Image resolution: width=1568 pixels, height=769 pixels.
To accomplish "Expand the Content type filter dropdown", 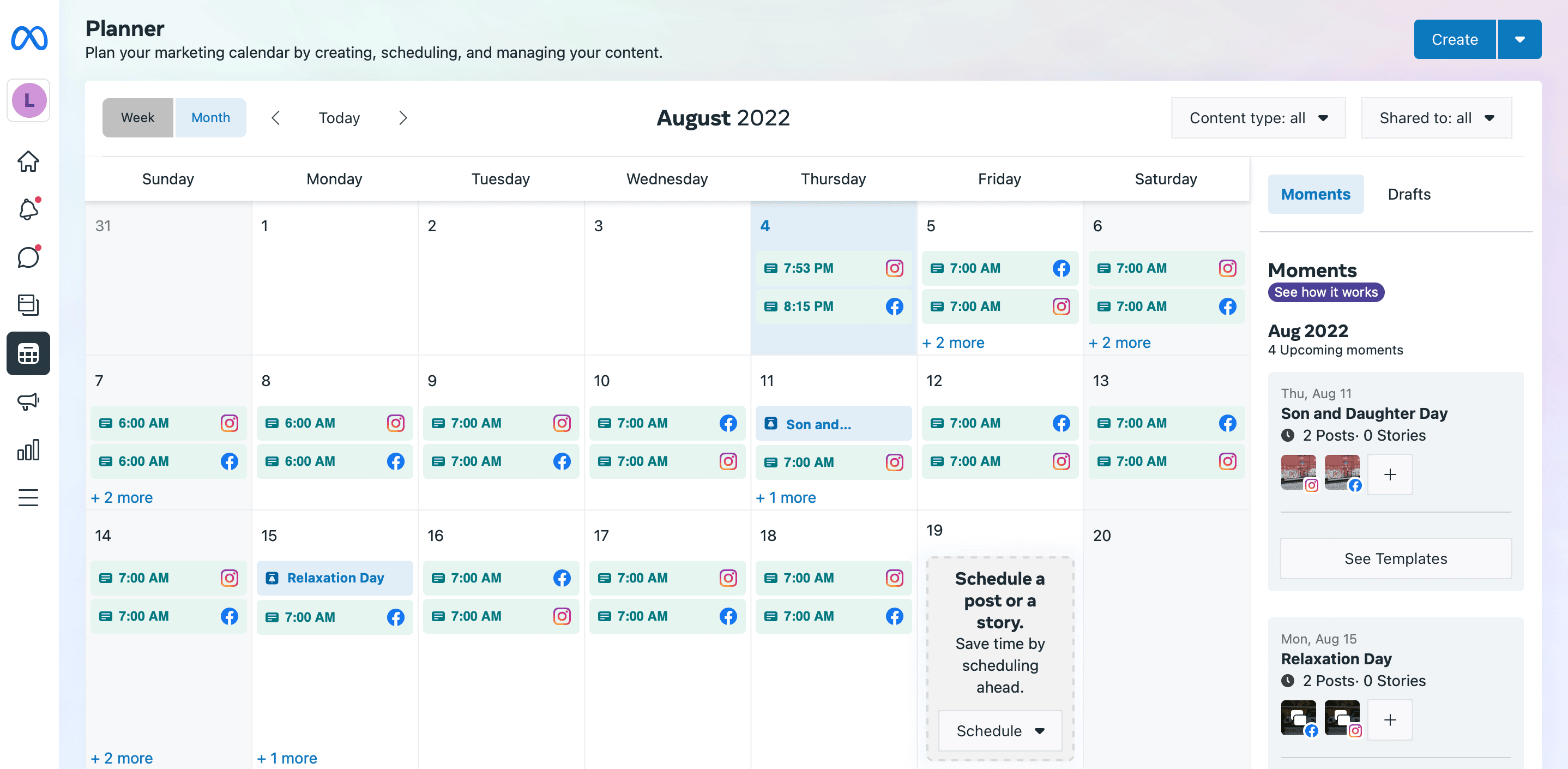I will (x=1258, y=118).
